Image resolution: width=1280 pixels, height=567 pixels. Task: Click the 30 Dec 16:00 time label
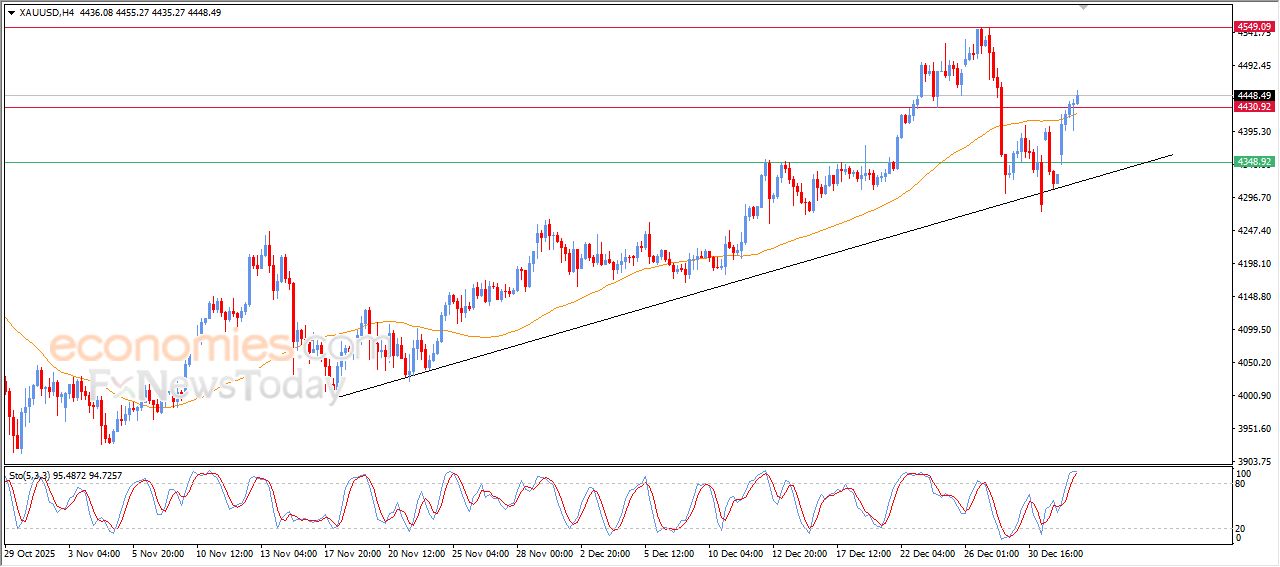1056,553
